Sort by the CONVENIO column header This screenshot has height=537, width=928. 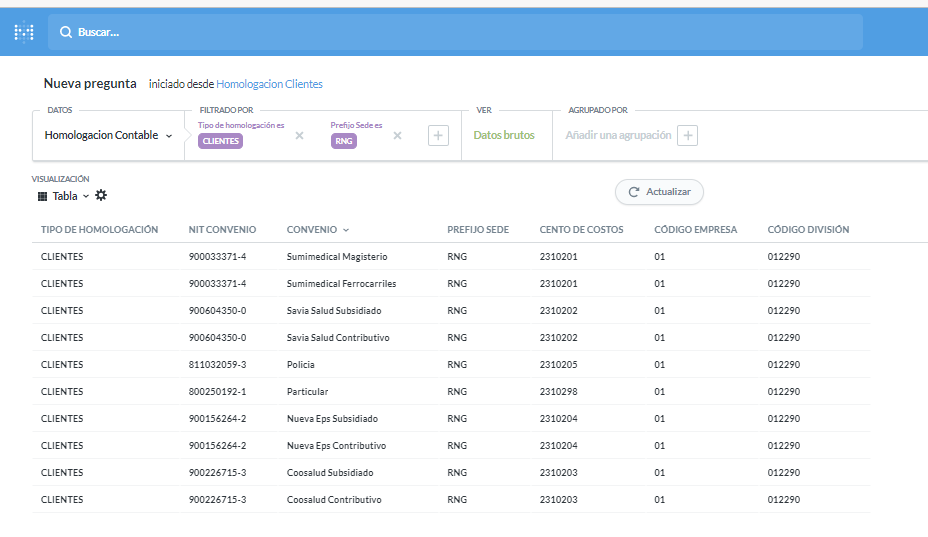(317, 230)
